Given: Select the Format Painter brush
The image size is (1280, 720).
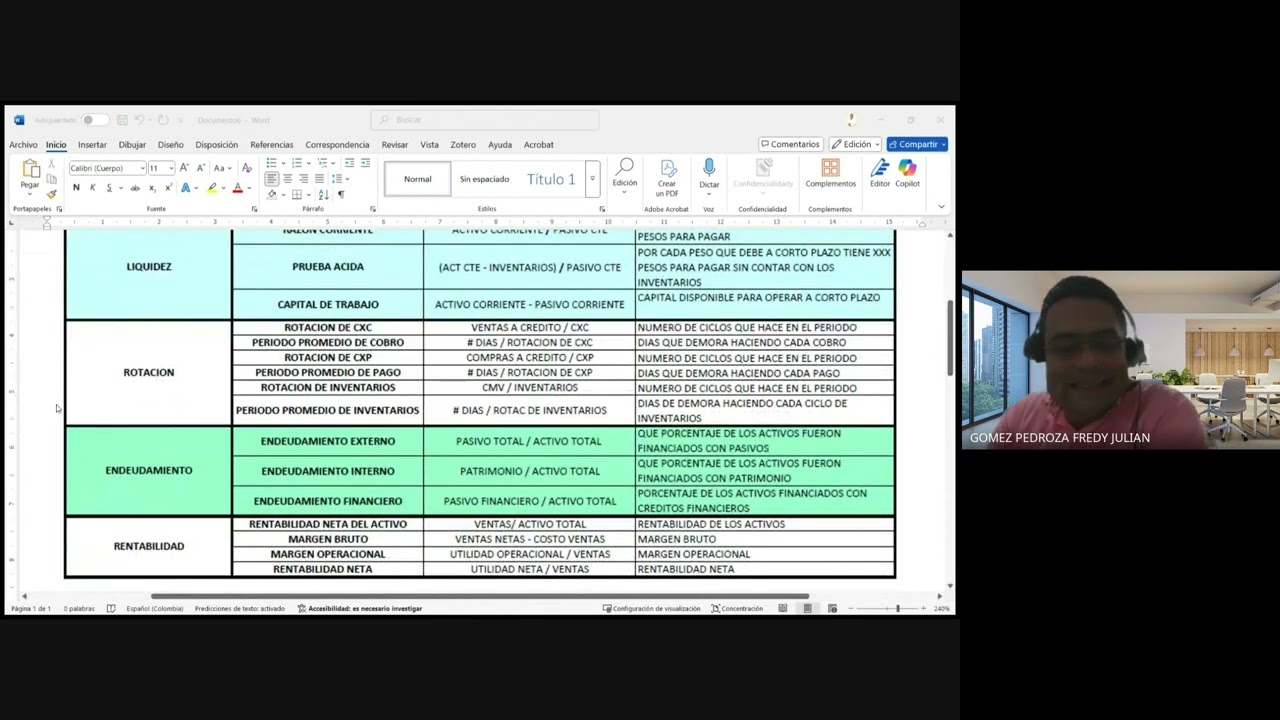Looking at the screenshot, I should coord(52,194).
